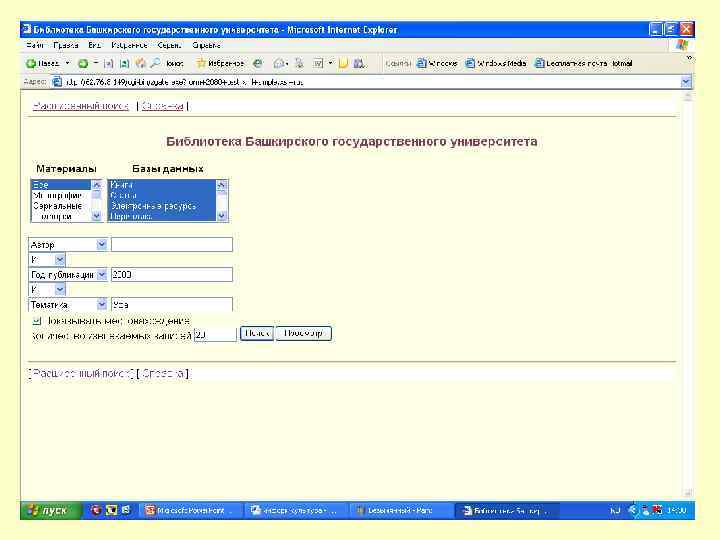
Task: Select Периодика in the Базы данных list
Action: pyautogui.click(x=162, y=216)
